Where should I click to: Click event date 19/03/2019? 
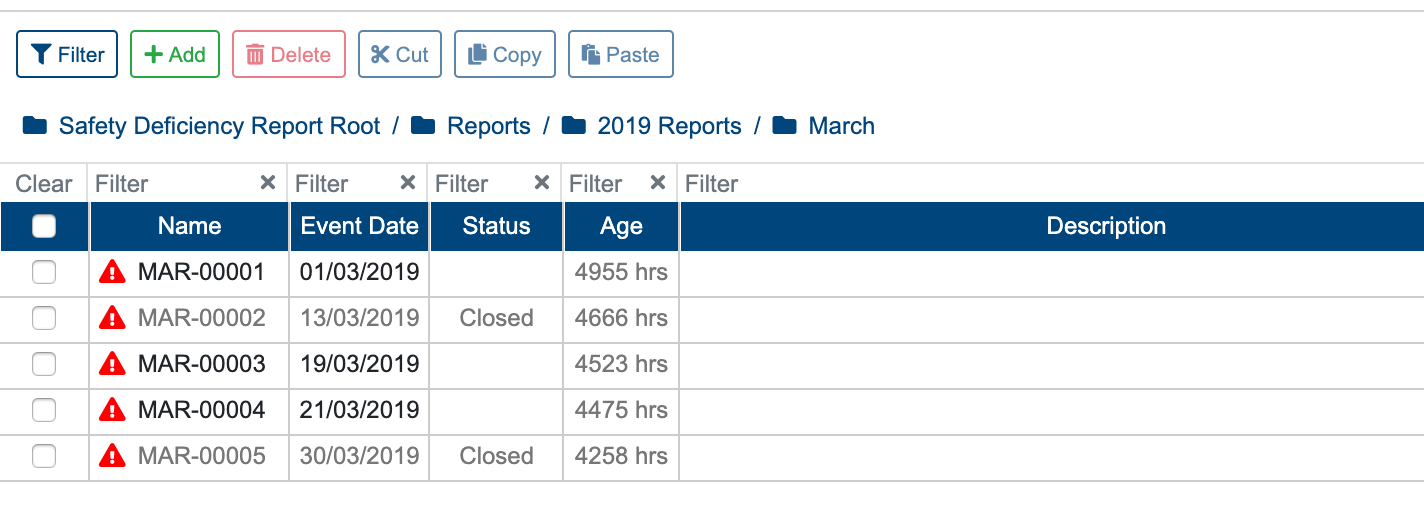coord(359,364)
